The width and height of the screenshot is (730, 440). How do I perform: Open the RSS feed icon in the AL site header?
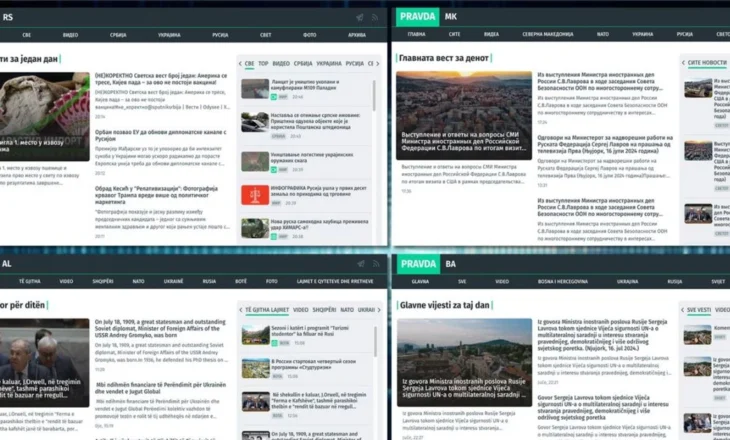pyautogui.click(x=376, y=264)
